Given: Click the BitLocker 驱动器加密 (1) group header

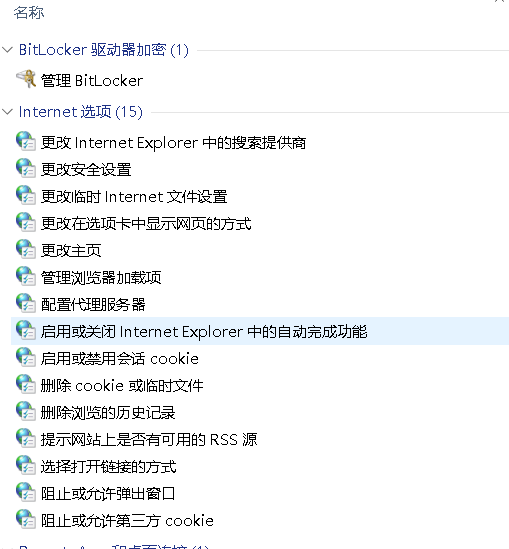Looking at the screenshot, I should [x=104, y=50].
